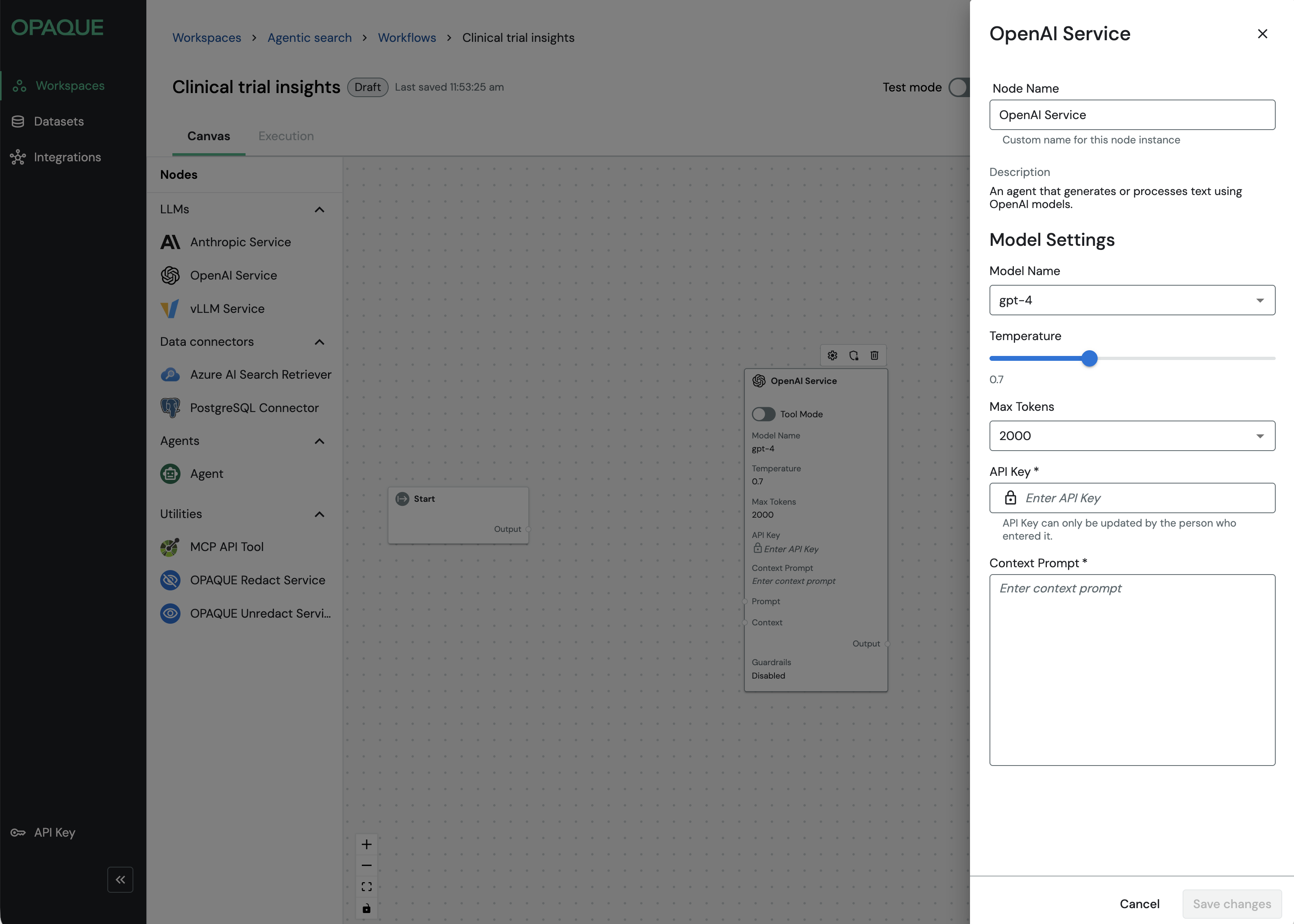
Task: Click the fit-view icon in the canvas controls
Action: point(367,887)
